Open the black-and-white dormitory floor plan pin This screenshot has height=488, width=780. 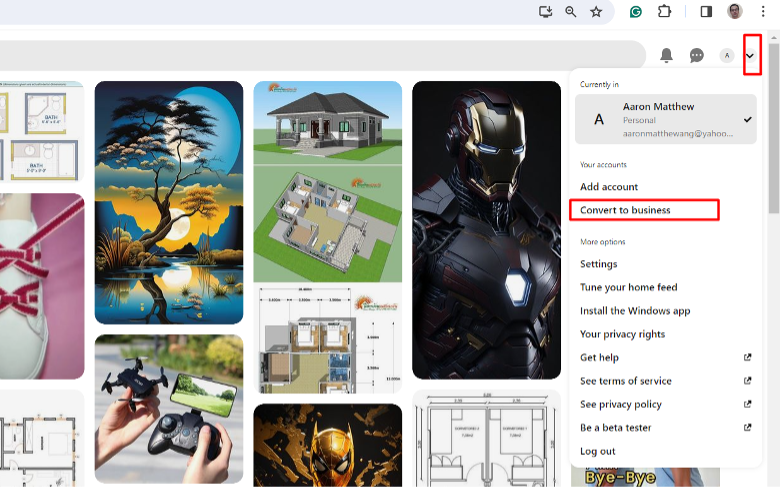pos(487,438)
